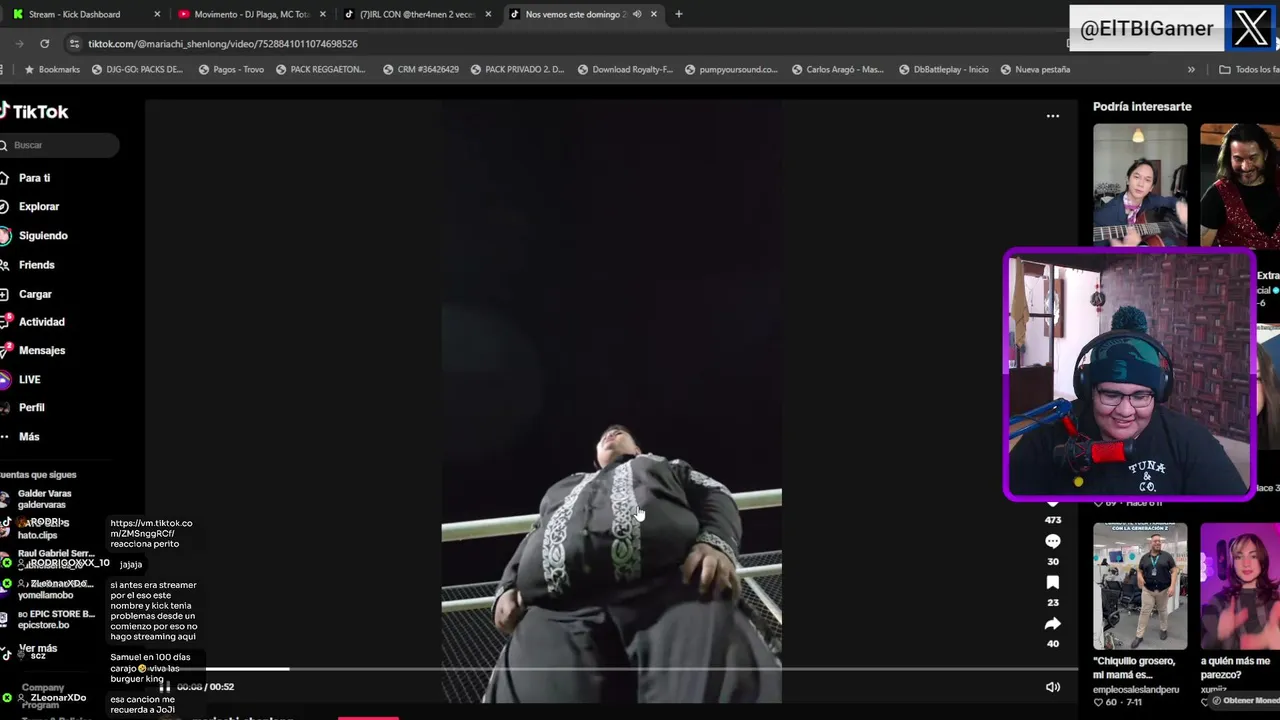Open the guitar player recommended thumbnail
1280x720 pixels.
1140,185
